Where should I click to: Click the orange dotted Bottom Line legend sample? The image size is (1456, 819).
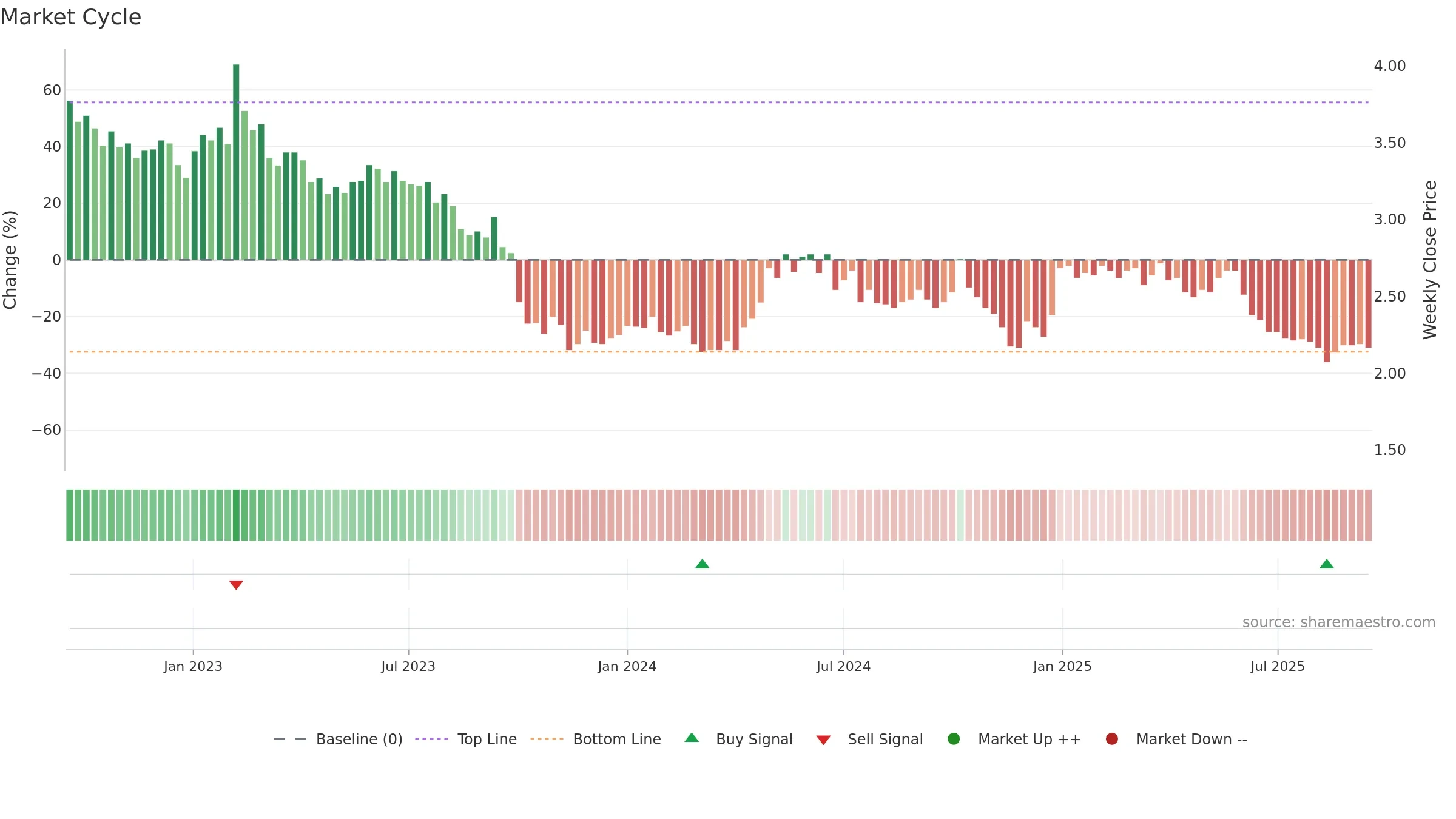click(547, 739)
